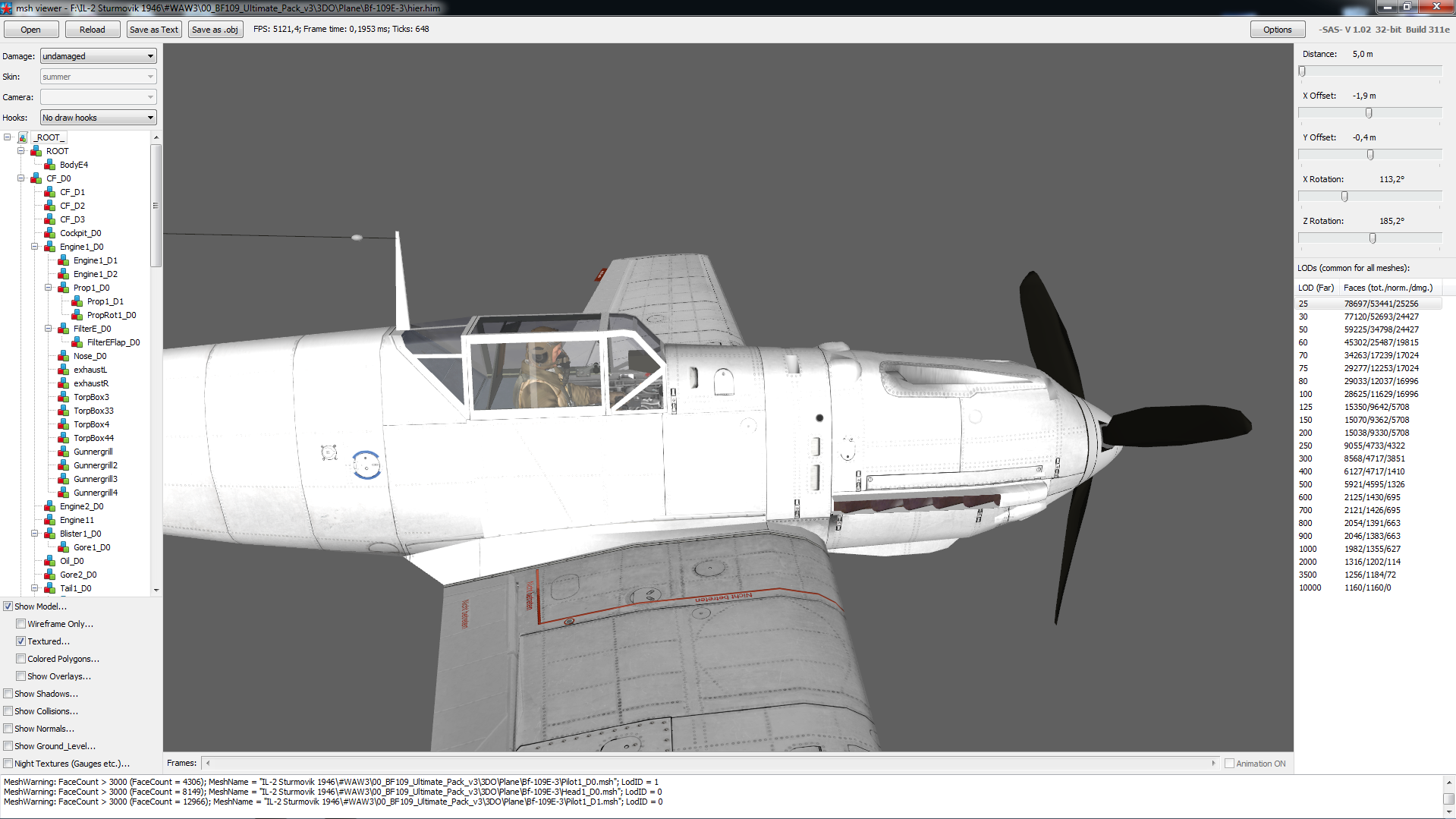
Task: Click the Gore2_D0 mesh icon
Action: tap(49, 575)
